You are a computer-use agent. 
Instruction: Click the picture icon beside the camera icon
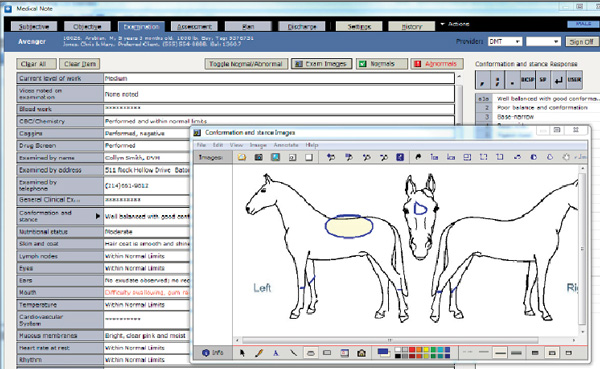pos(276,157)
